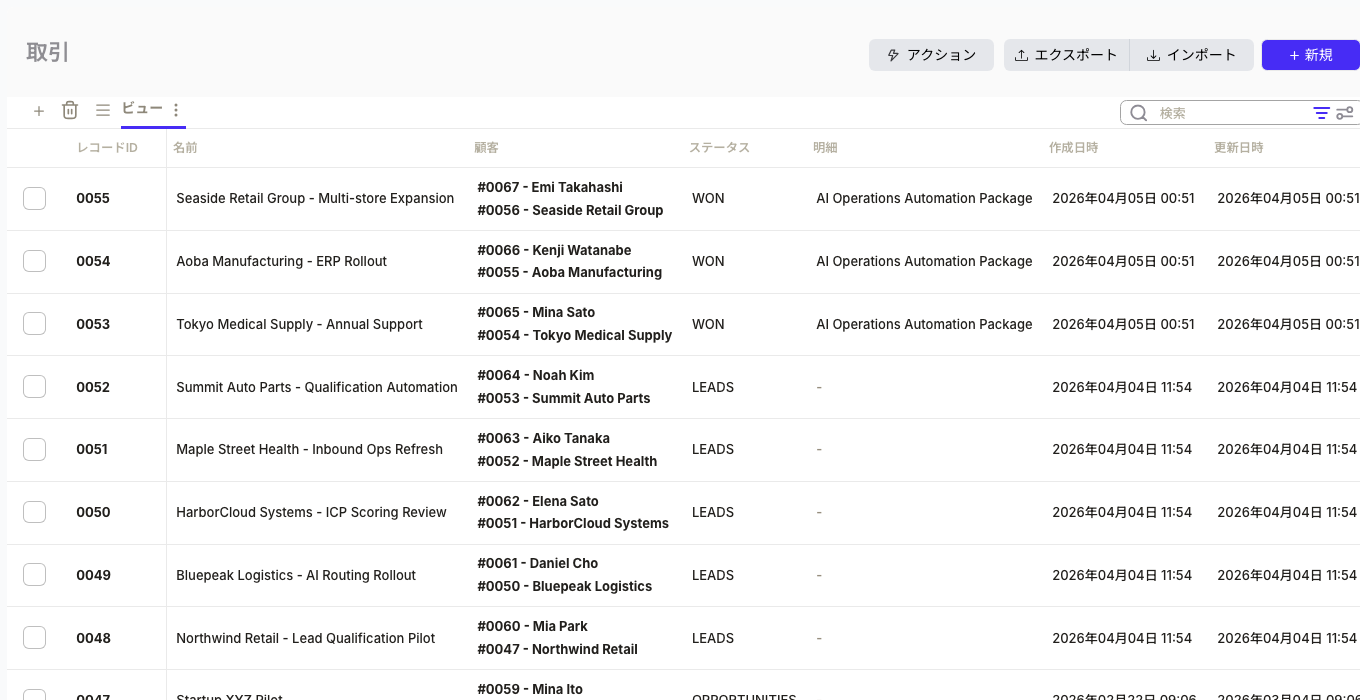The height and width of the screenshot is (700, 1360).
Task: Sort by the ステータス column header
Action: point(719,148)
